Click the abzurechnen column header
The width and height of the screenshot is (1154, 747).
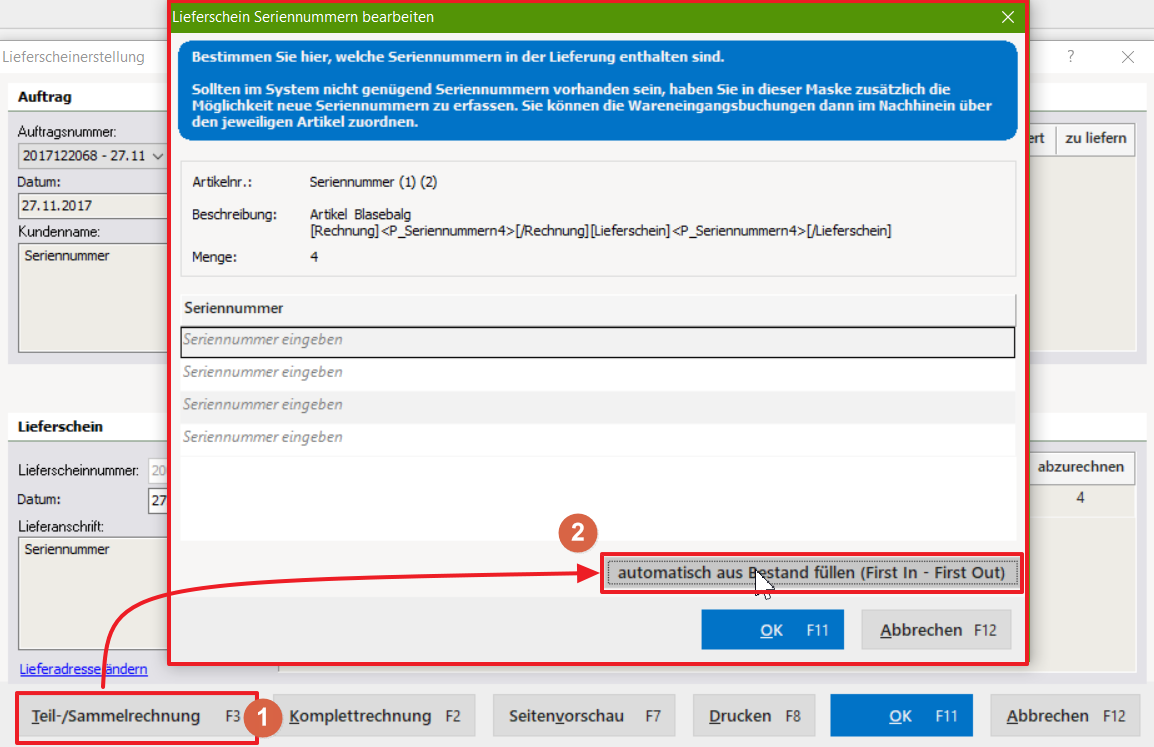pos(1080,467)
